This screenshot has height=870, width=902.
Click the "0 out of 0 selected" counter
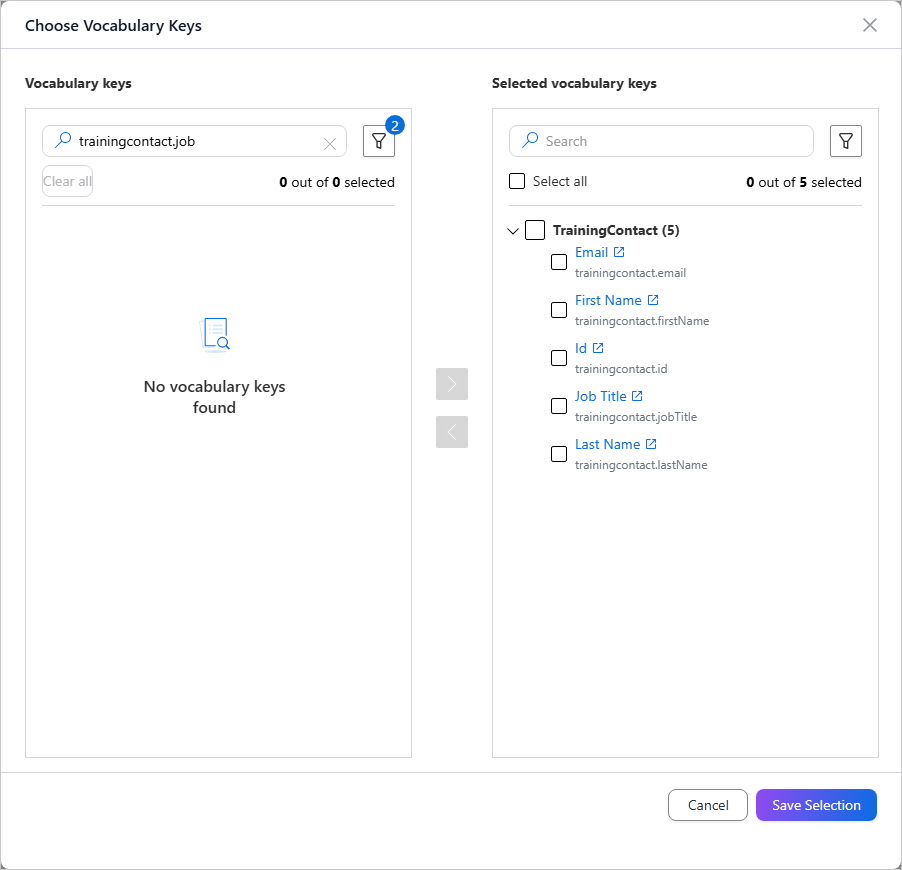tap(337, 182)
